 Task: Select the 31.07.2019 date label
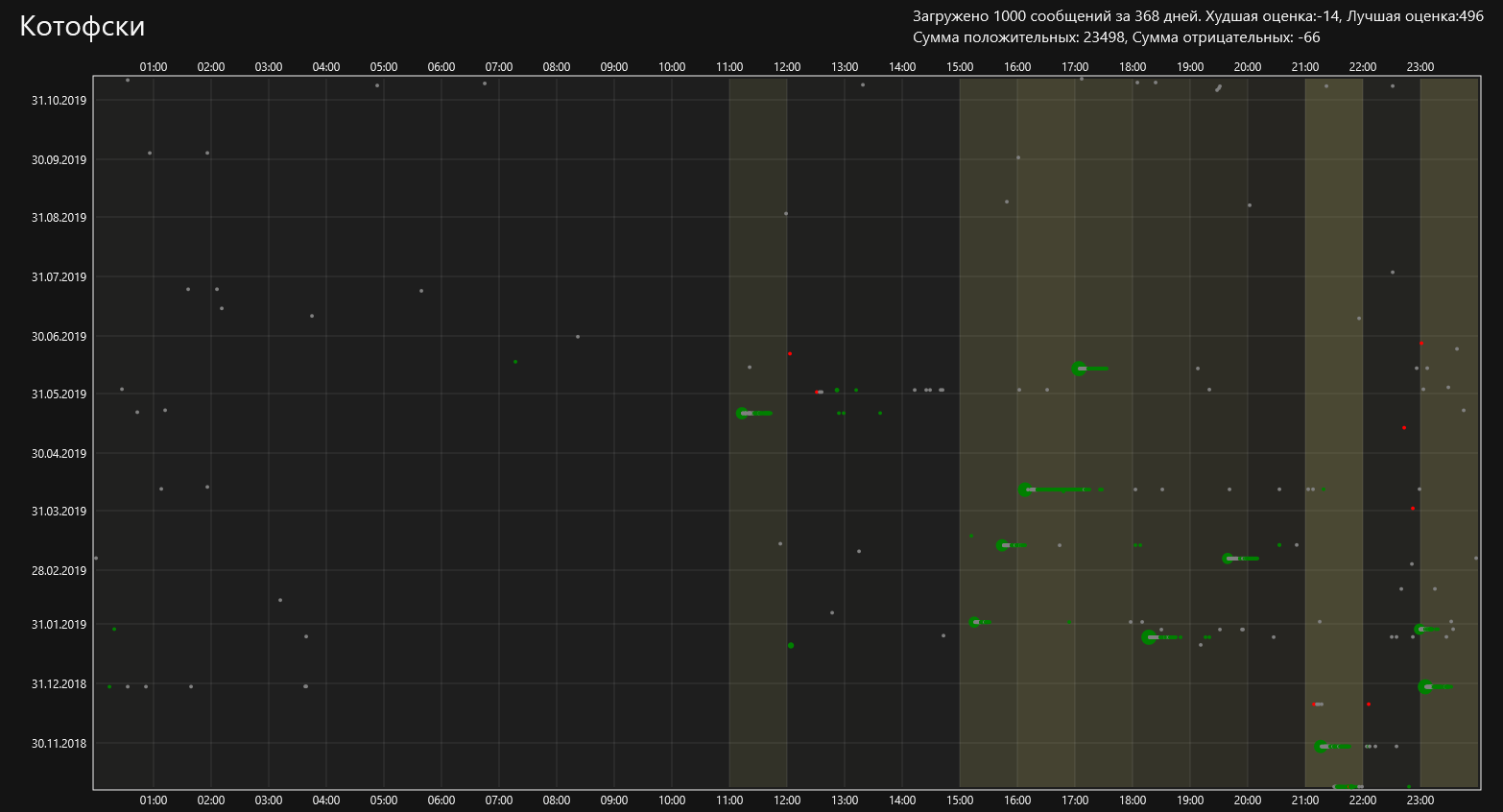59,276
